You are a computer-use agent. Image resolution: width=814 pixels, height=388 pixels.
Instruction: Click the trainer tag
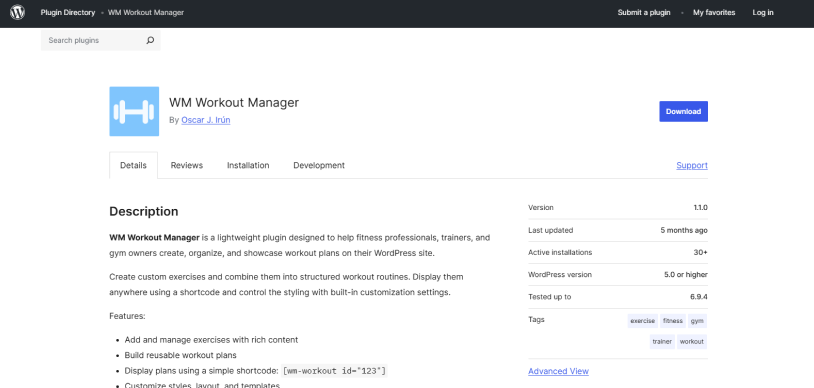coord(662,342)
